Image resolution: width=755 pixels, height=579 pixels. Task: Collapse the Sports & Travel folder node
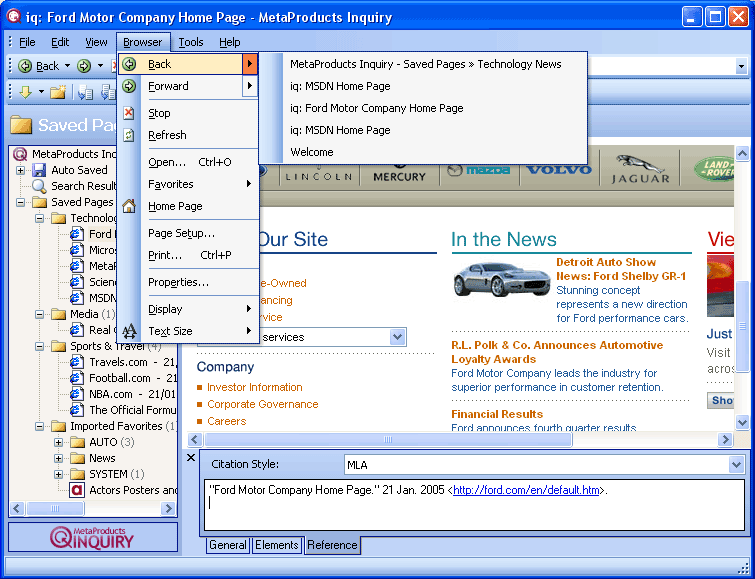point(39,346)
